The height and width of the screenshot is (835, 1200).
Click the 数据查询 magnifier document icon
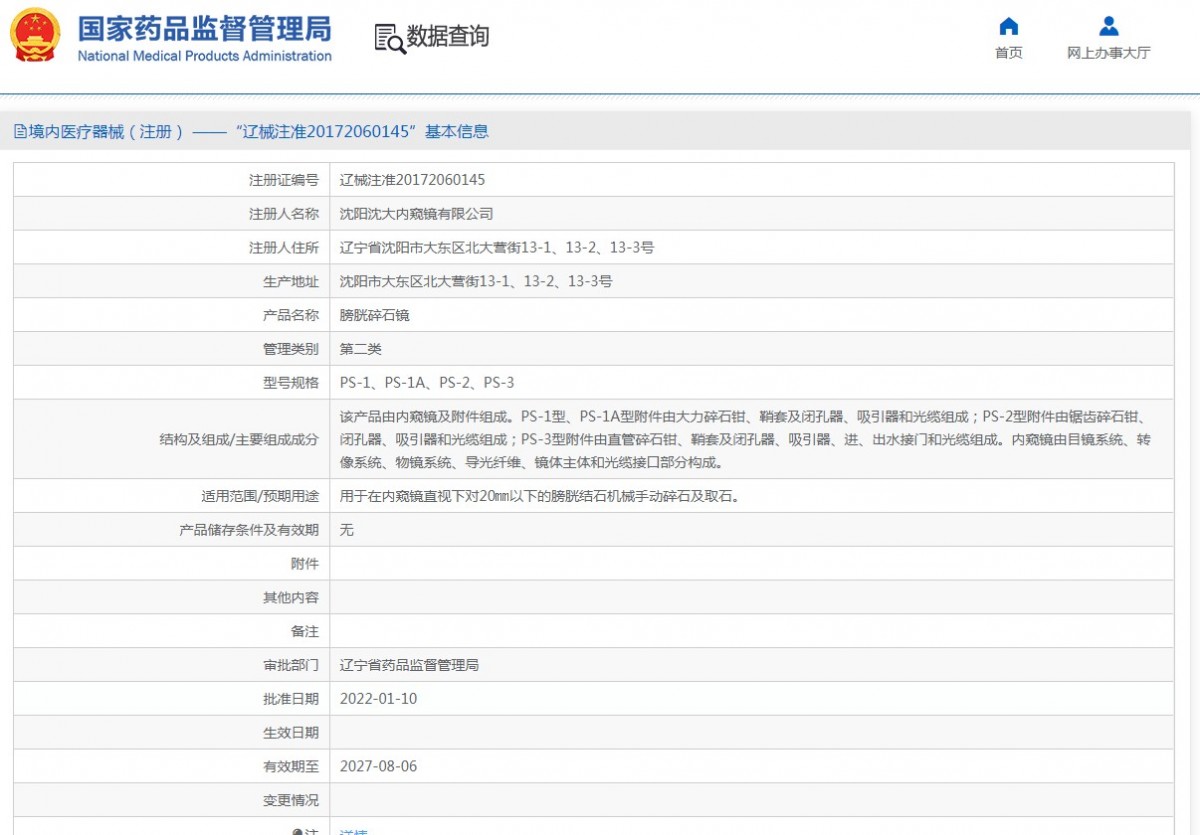(x=389, y=38)
